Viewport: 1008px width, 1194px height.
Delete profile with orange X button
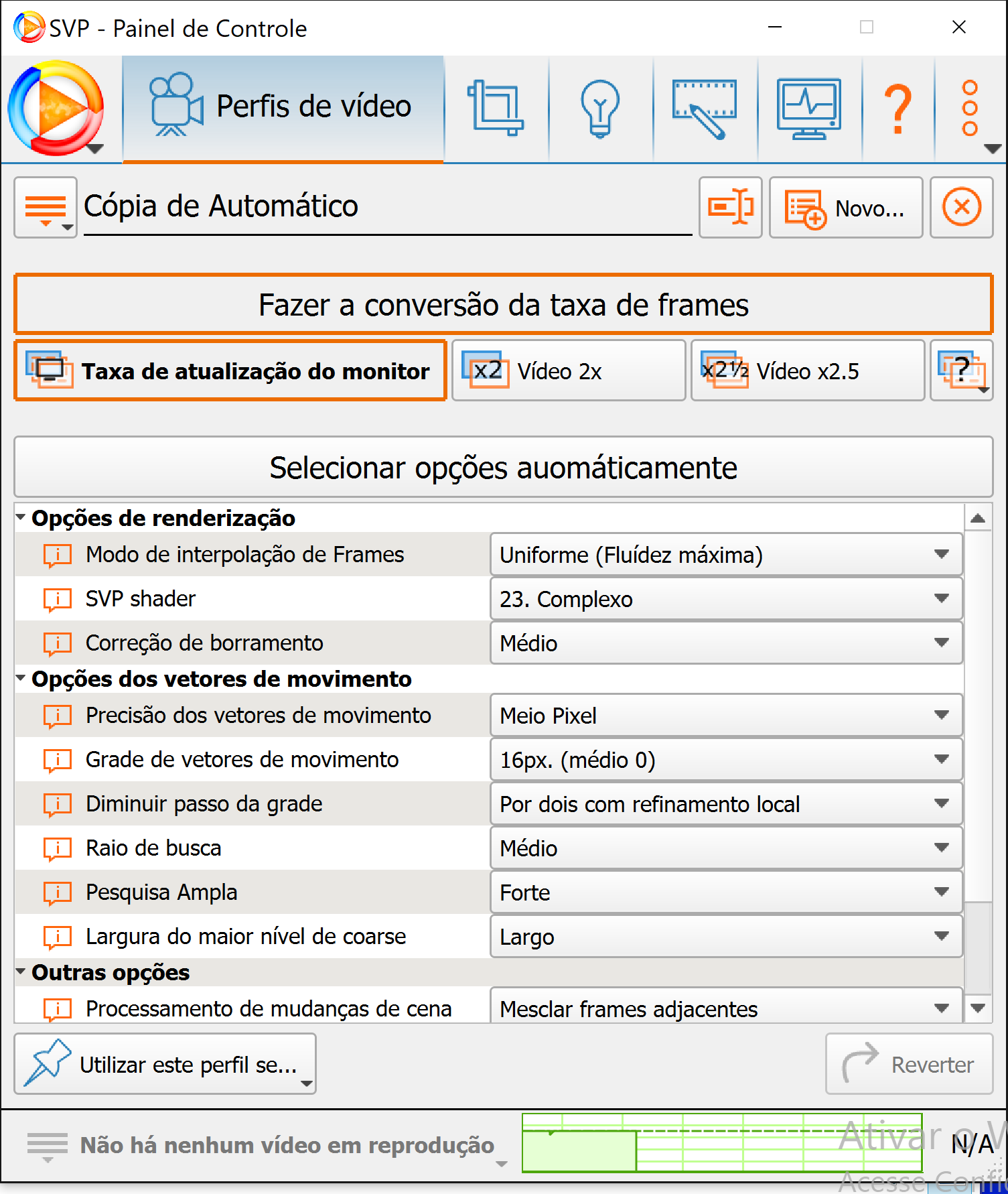click(961, 207)
